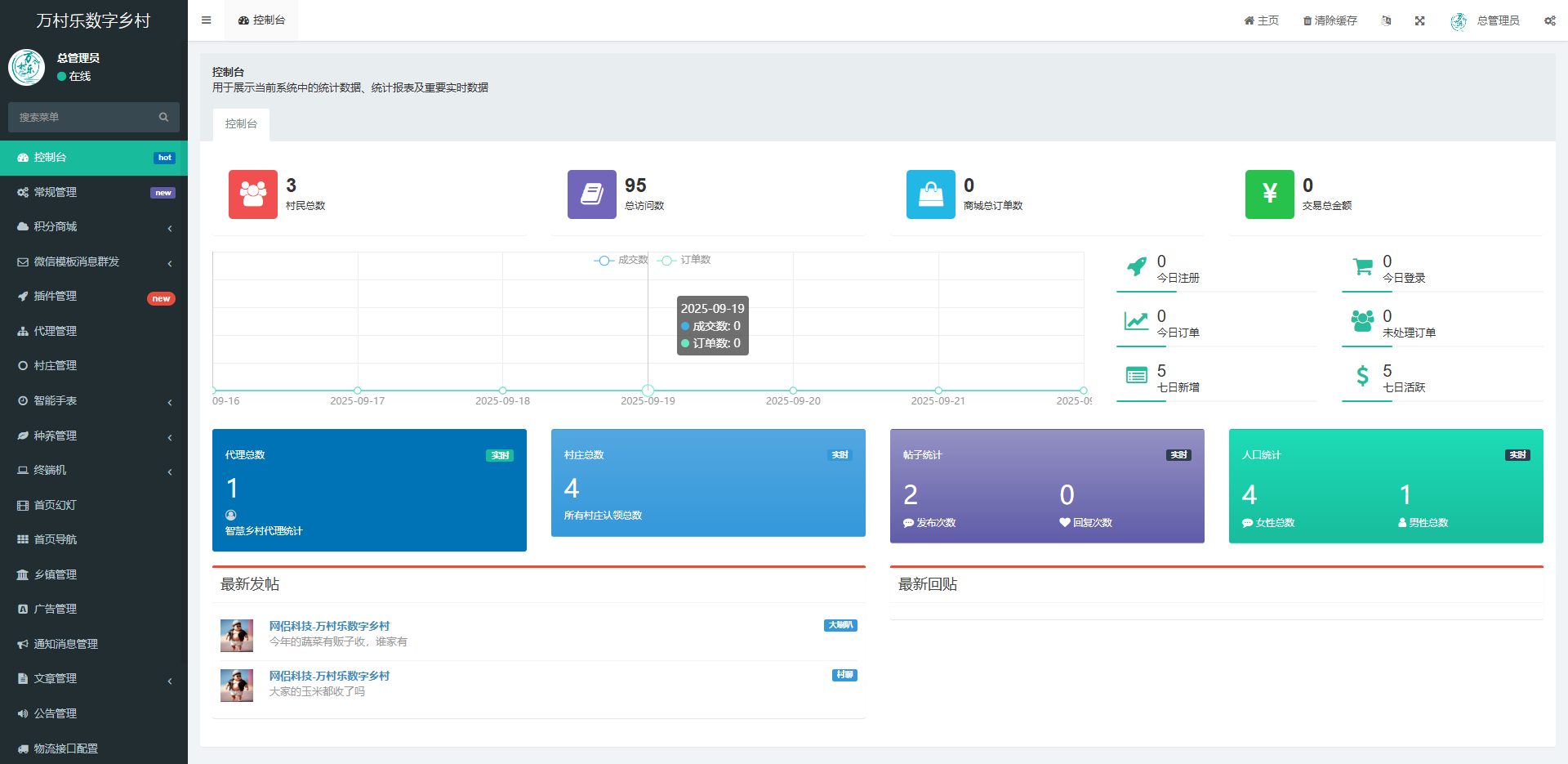The image size is (1568, 764).
Task: Open the settings gears icon at top right
Action: pos(1549,20)
